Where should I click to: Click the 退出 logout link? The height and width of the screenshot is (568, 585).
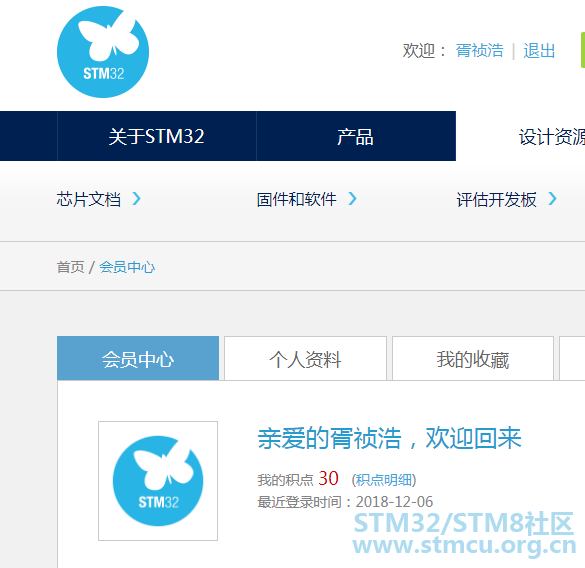point(539,50)
